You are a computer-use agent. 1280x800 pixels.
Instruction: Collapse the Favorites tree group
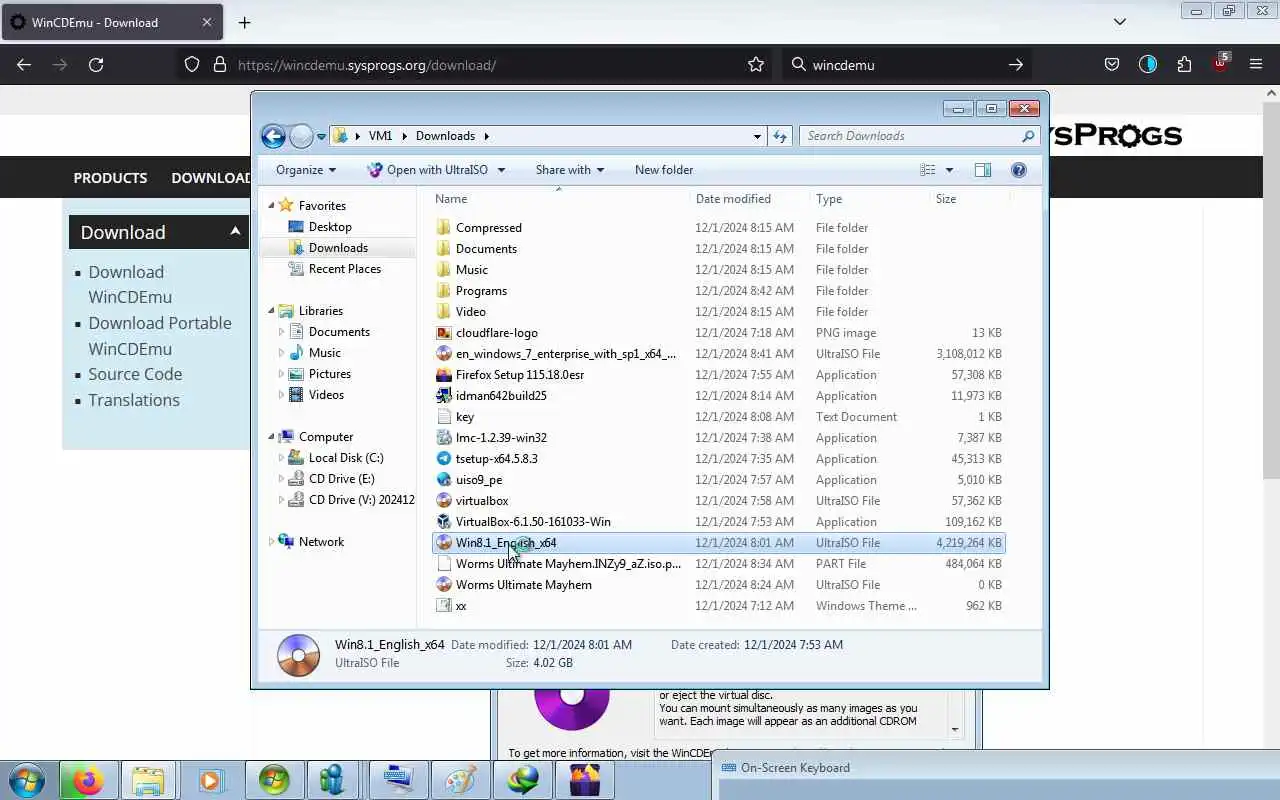pyautogui.click(x=271, y=205)
